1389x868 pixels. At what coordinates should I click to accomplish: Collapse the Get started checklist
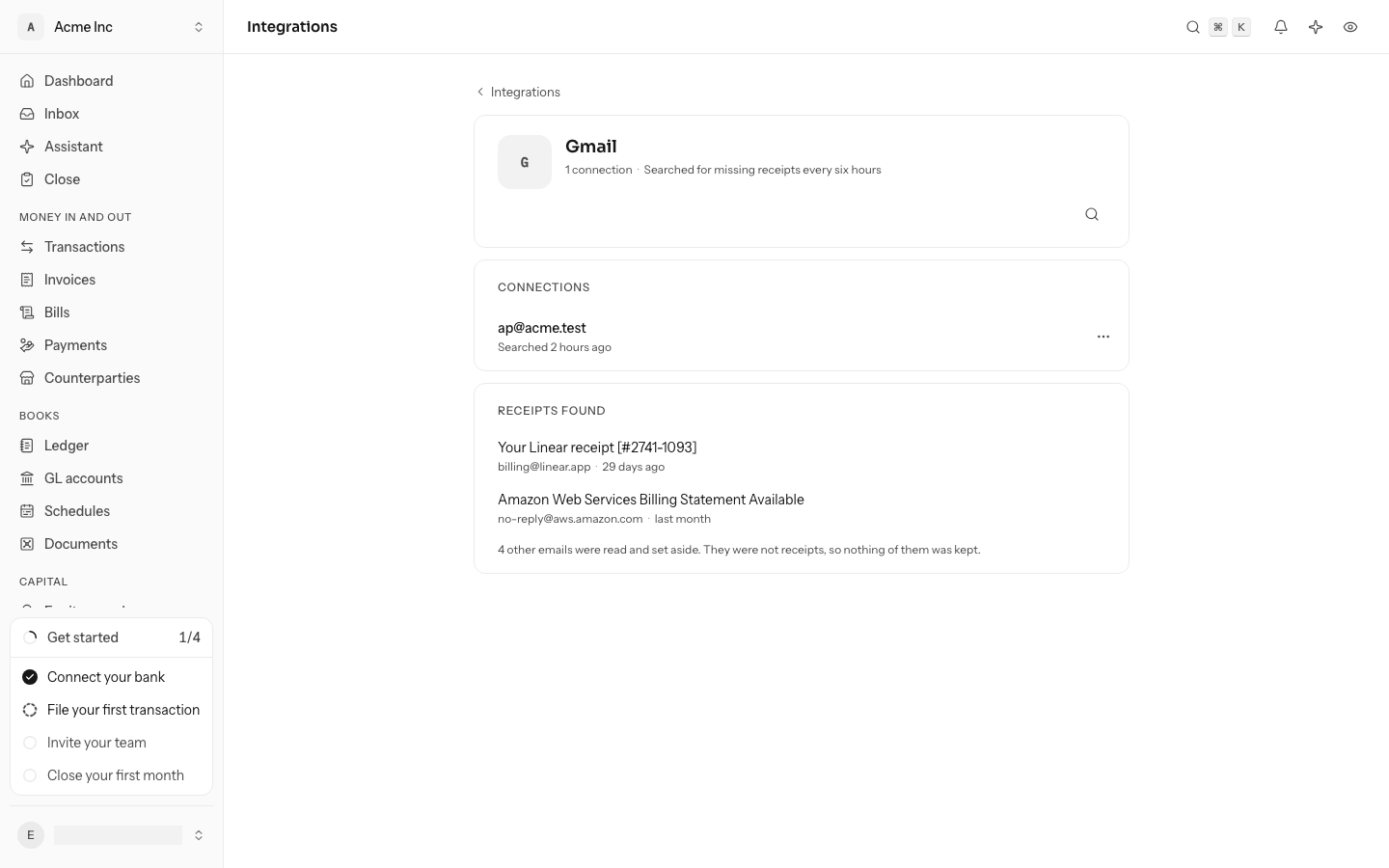(112, 637)
